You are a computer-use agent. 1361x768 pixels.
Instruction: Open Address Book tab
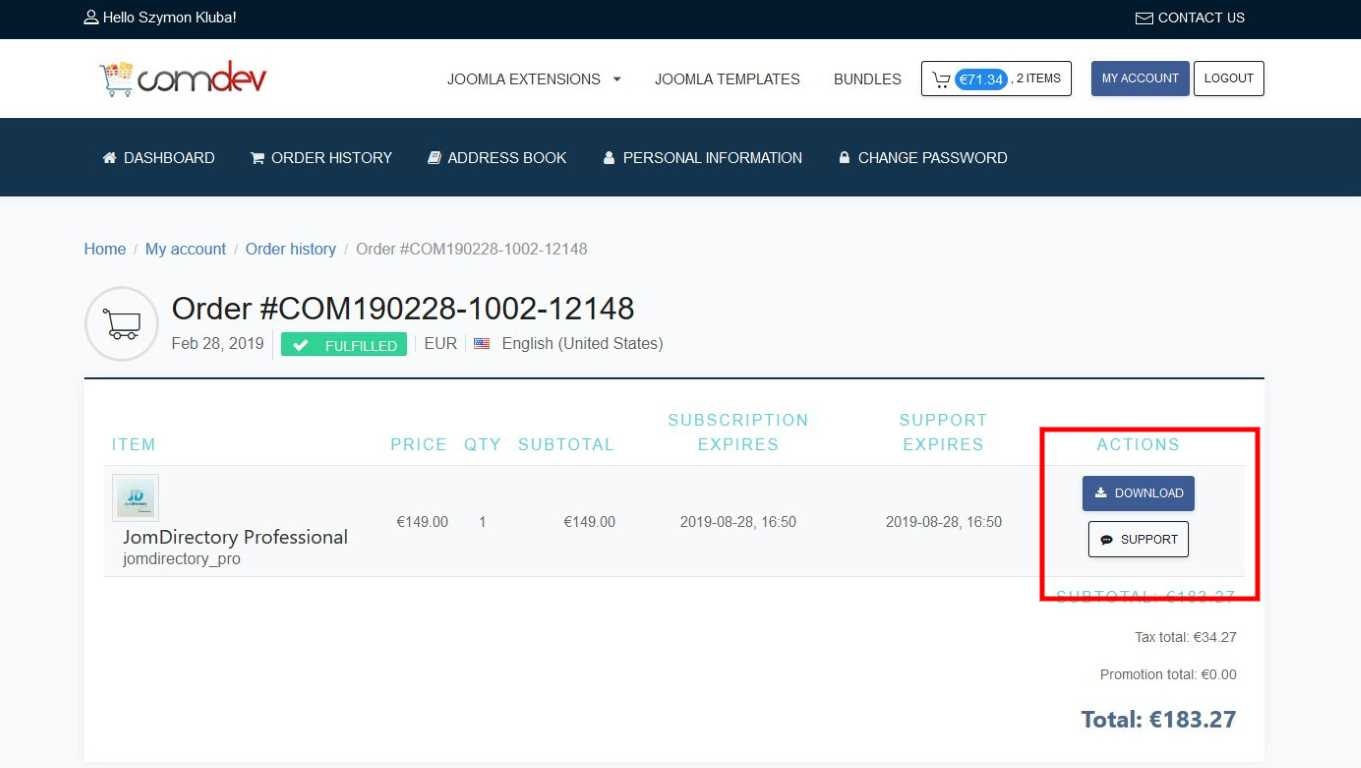coord(497,158)
